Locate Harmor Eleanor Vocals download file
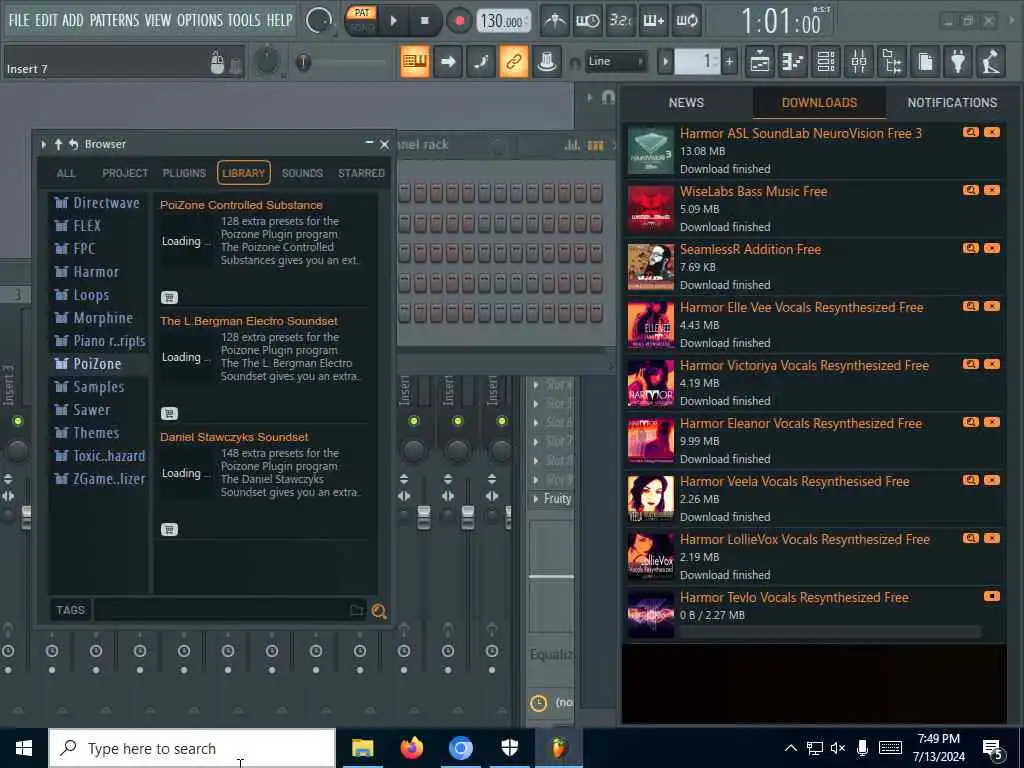 [970, 423]
